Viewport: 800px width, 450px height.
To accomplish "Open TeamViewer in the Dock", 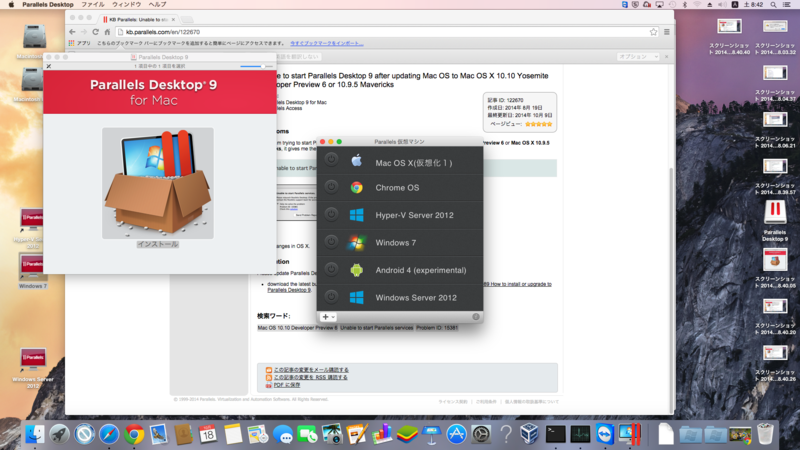I will [605, 434].
